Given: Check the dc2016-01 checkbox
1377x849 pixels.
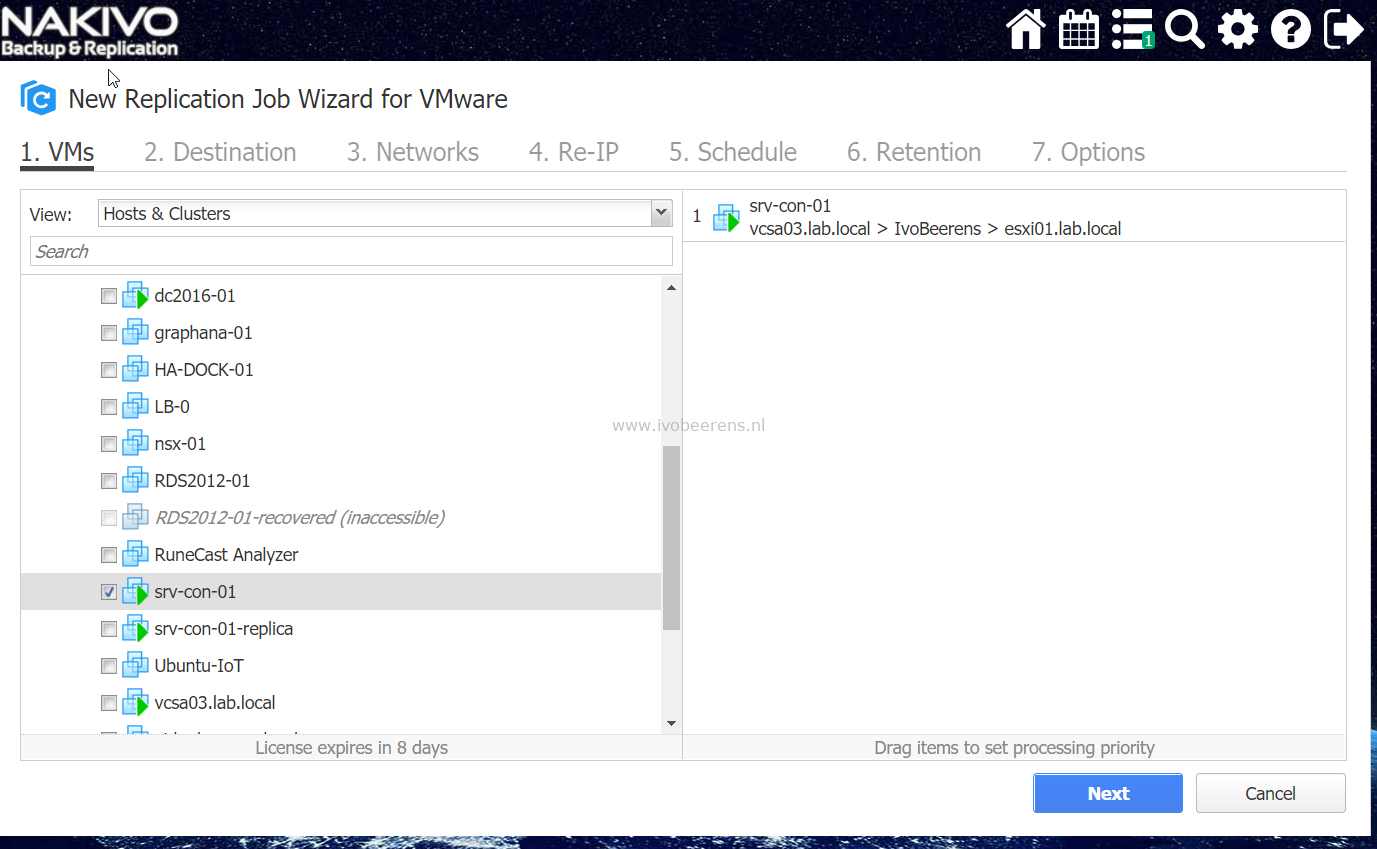Looking at the screenshot, I should [109, 296].
